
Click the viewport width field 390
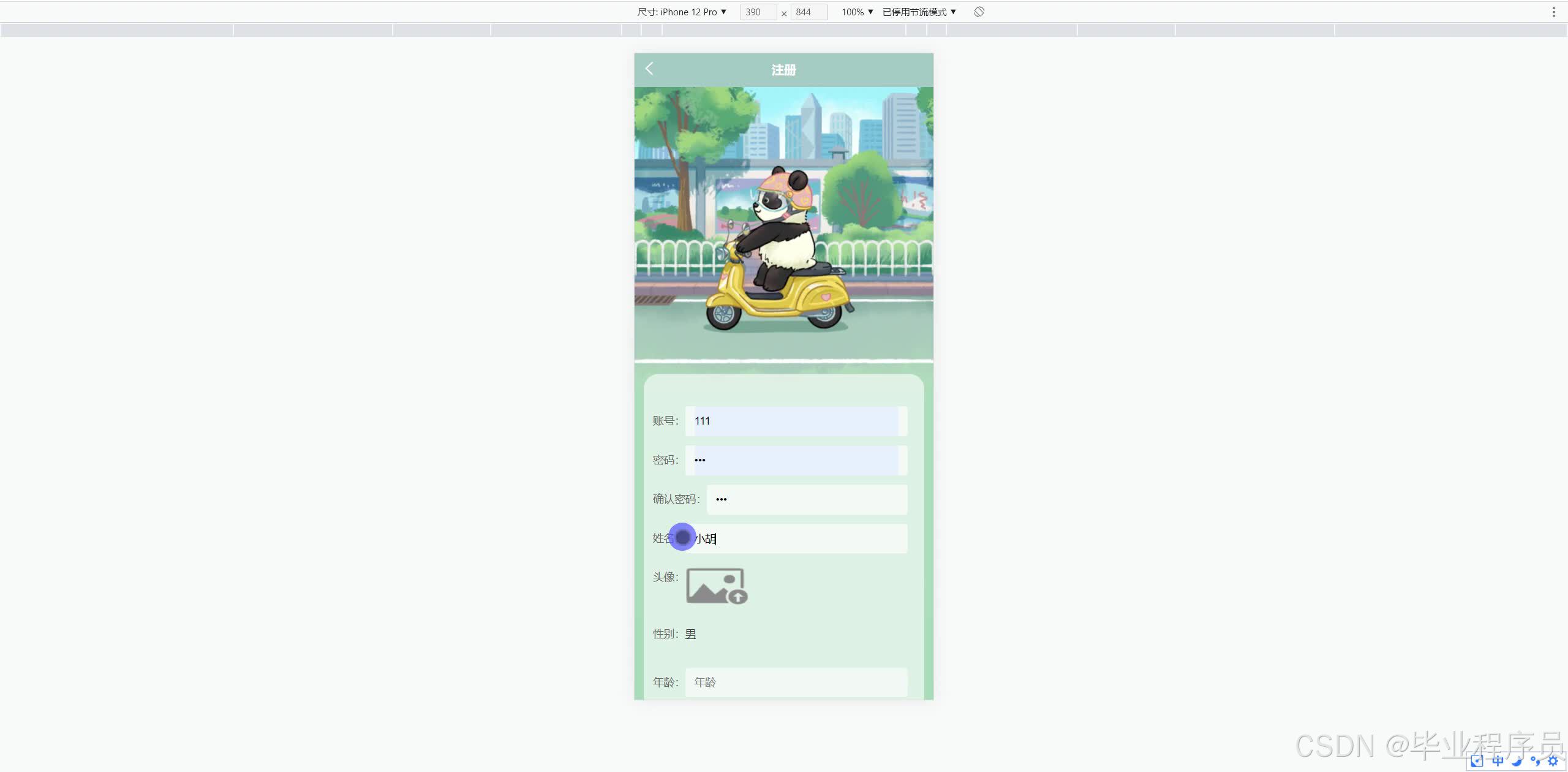tap(758, 12)
